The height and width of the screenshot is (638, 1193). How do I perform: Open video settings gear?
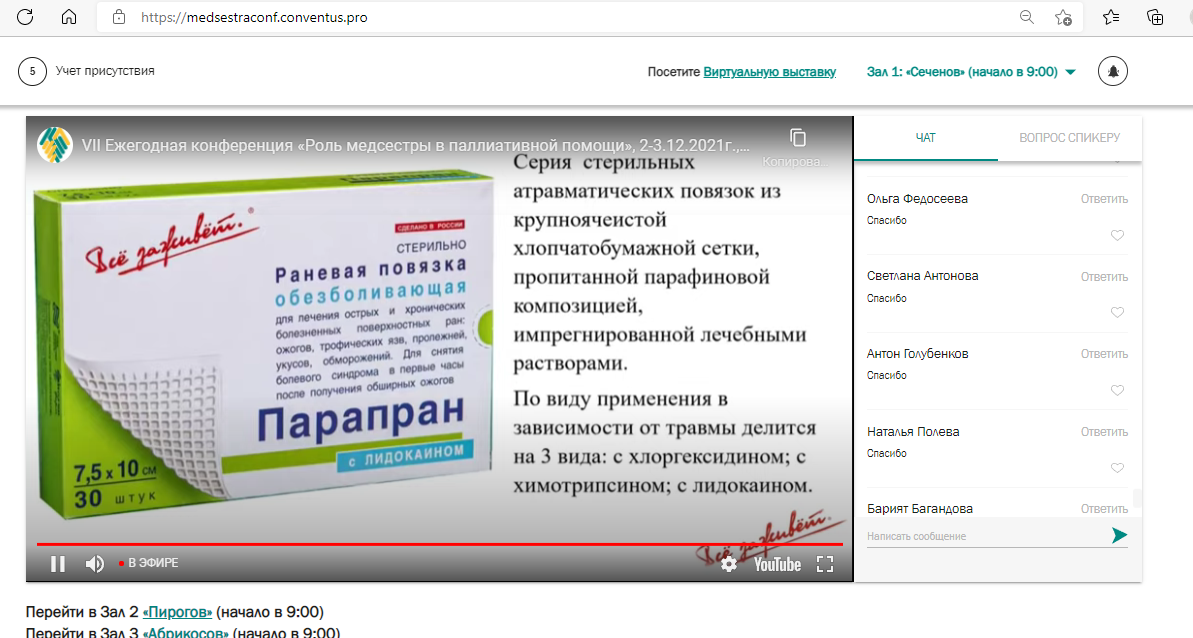point(729,564)
